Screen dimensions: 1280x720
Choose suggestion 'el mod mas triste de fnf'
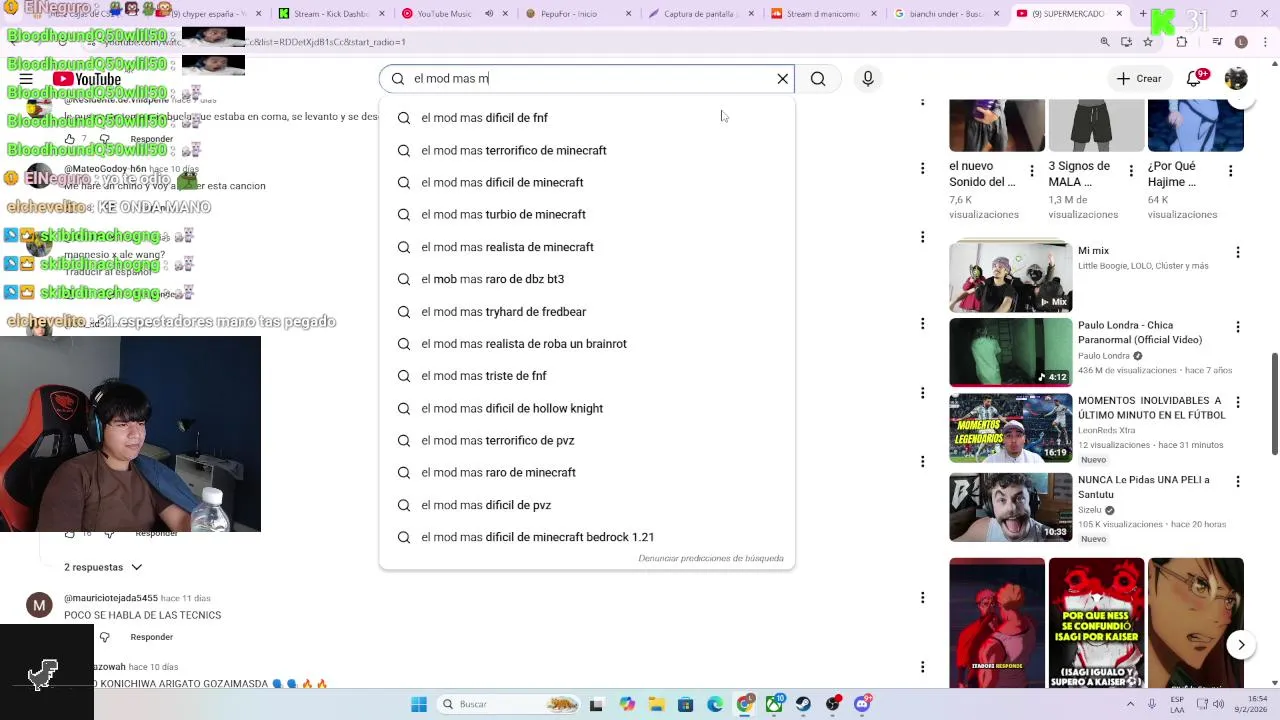(587, 376)
